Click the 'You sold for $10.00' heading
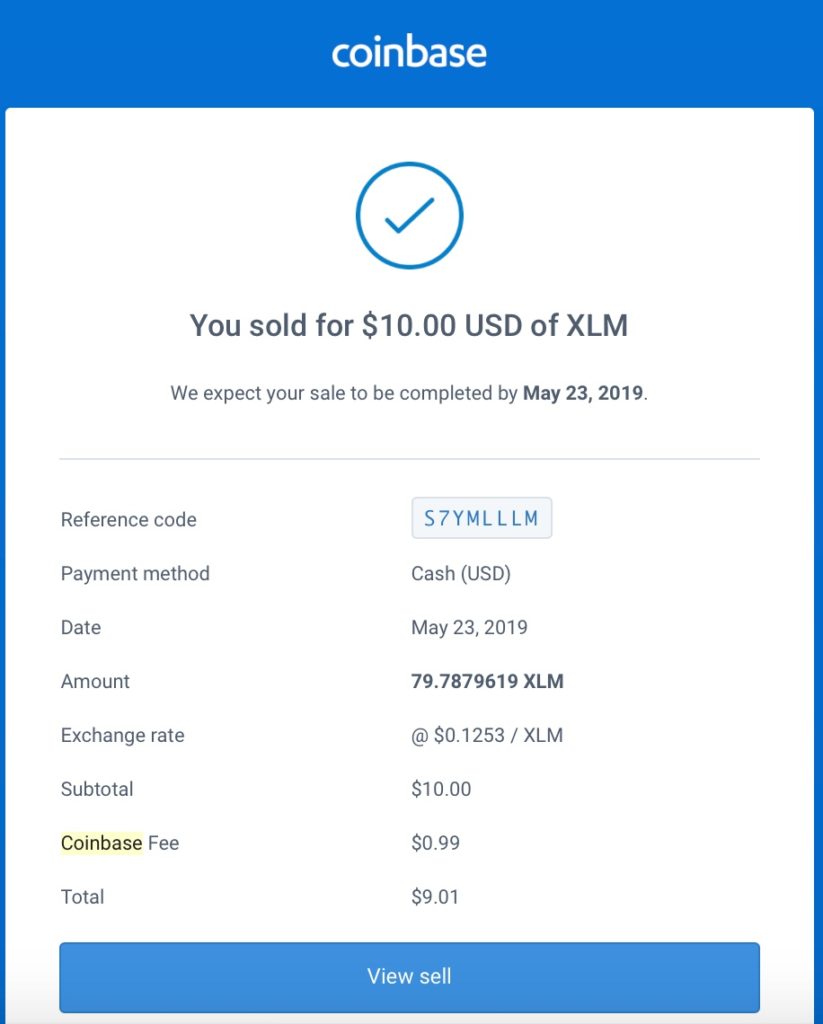 409,325
